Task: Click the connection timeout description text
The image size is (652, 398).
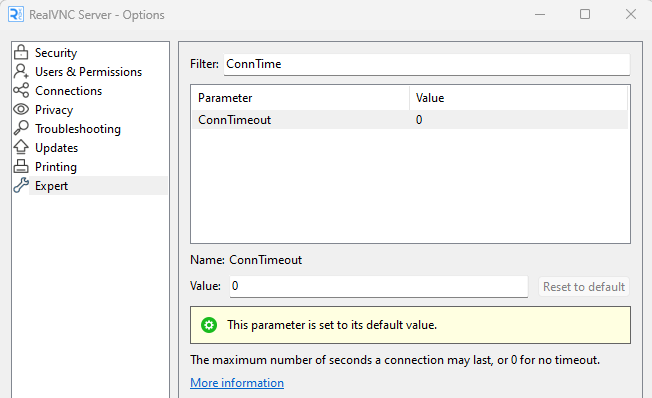Action: click(395, 360)
